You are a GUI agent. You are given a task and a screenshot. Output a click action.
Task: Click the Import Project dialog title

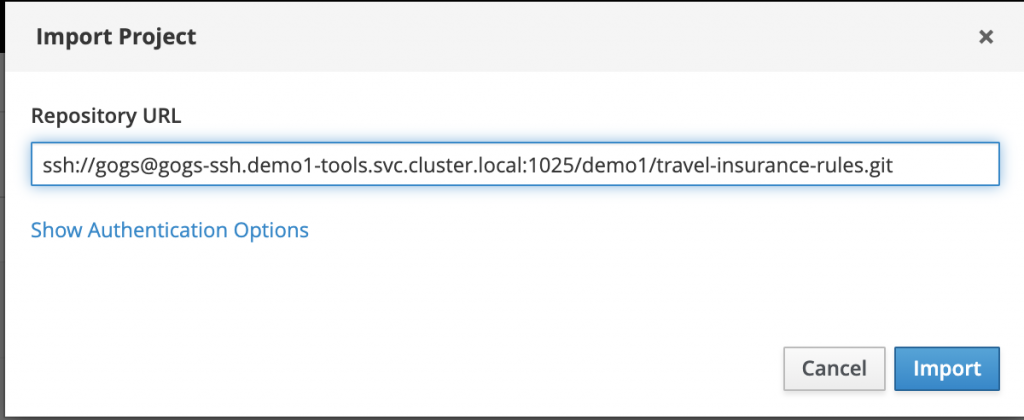(x=116, y=38)
